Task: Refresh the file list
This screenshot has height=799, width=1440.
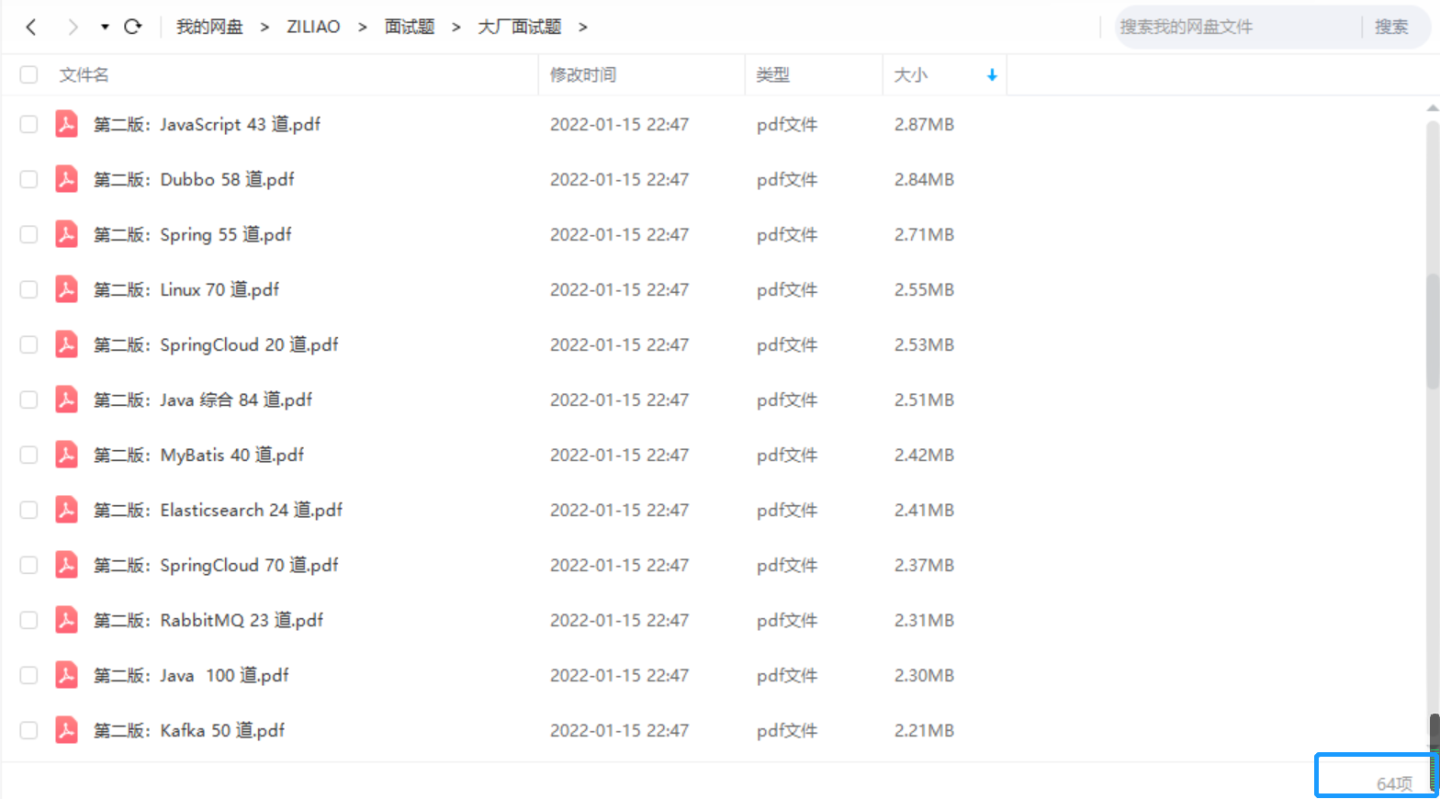Action: coord(133,27)
